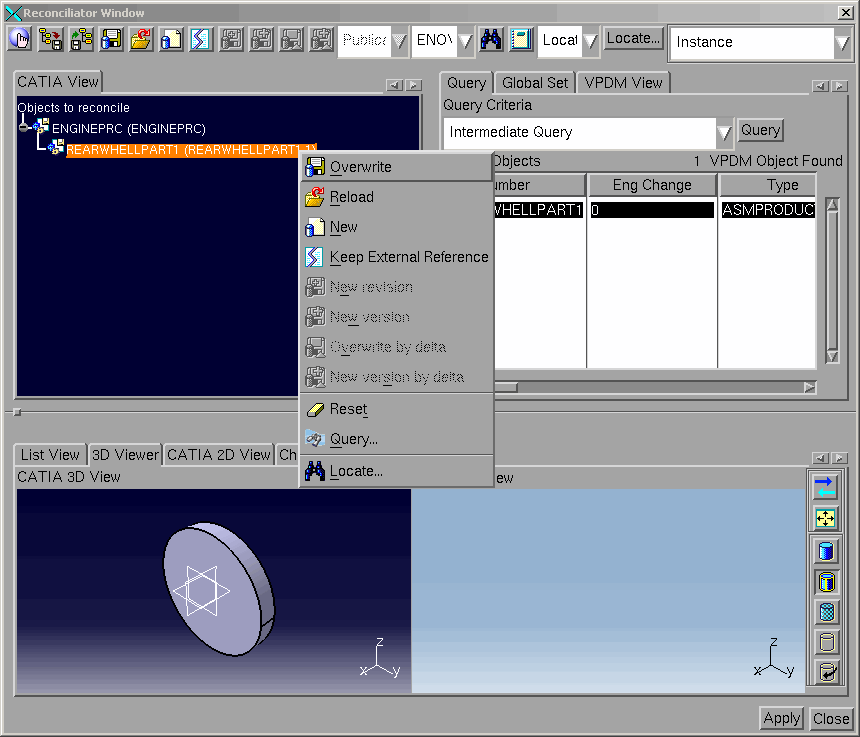Screen dimensions: 860x737
Task: Click the cylinder with arrow icon
Action: 825,672
